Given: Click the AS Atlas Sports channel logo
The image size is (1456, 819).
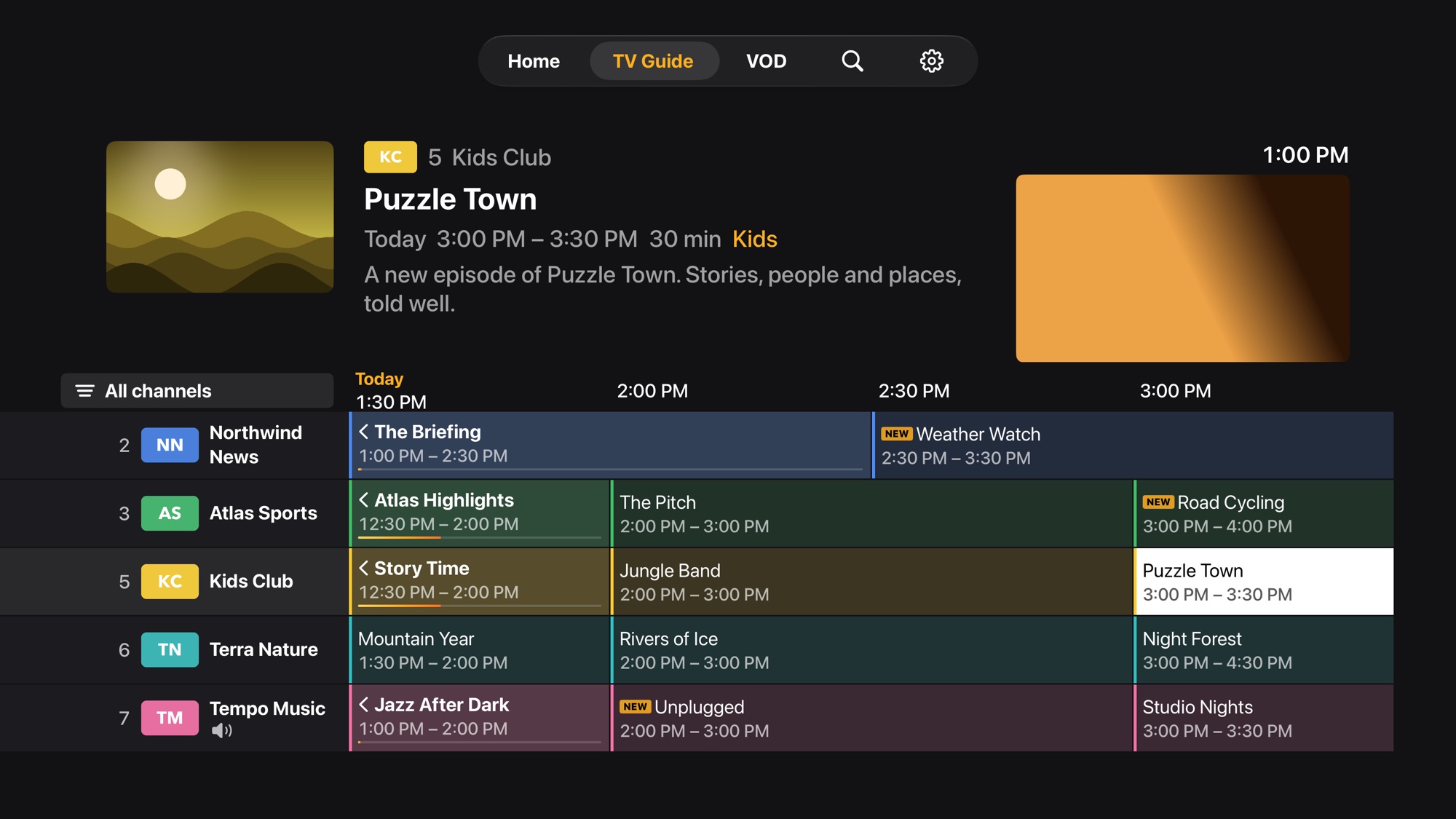Looking at the screenshot, I should click(170, 513).
